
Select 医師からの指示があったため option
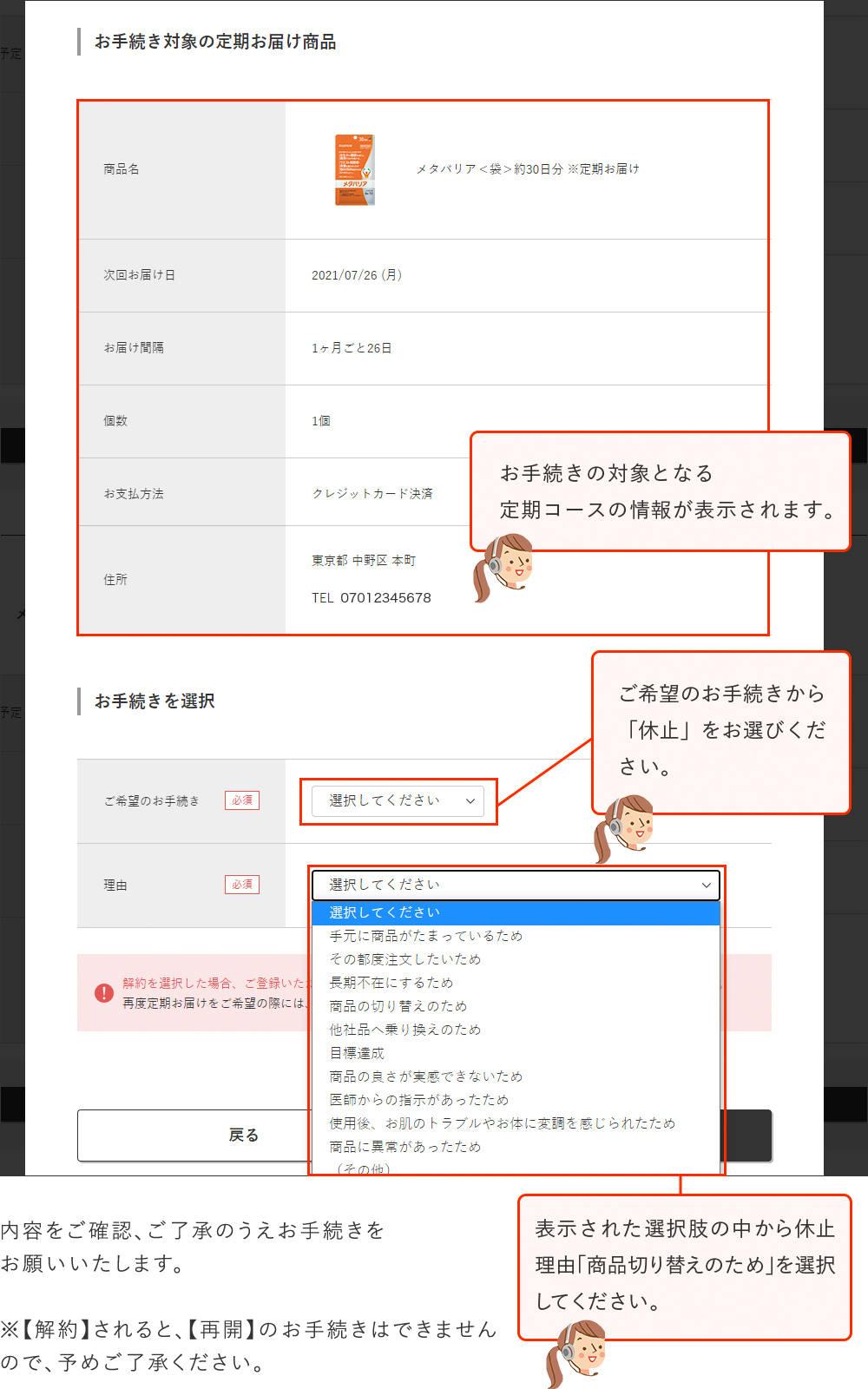tap(418, 1100)
